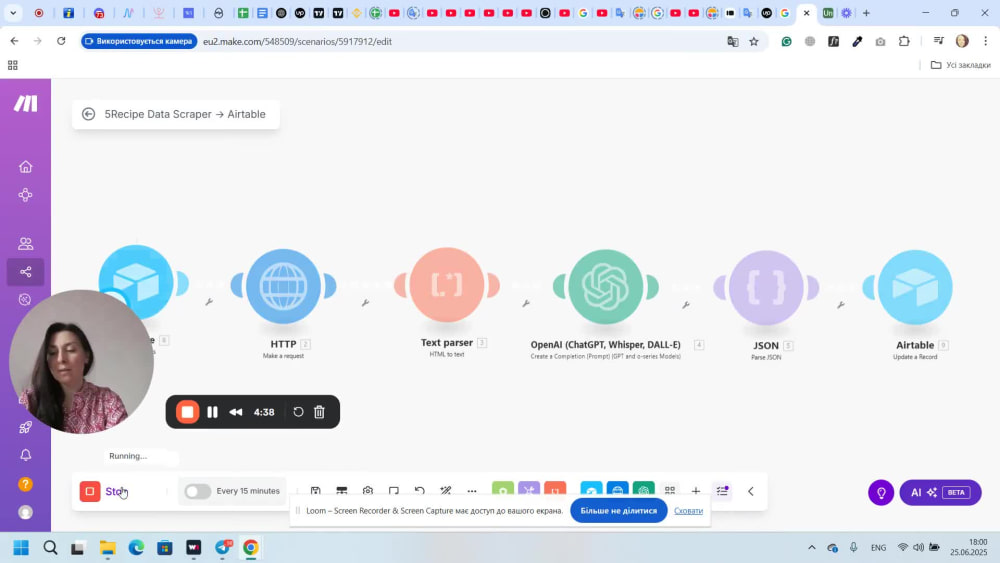This screenshot has height=563, width=1000.
Task: Open the Text parser module
Action: [x=446, y=285]
